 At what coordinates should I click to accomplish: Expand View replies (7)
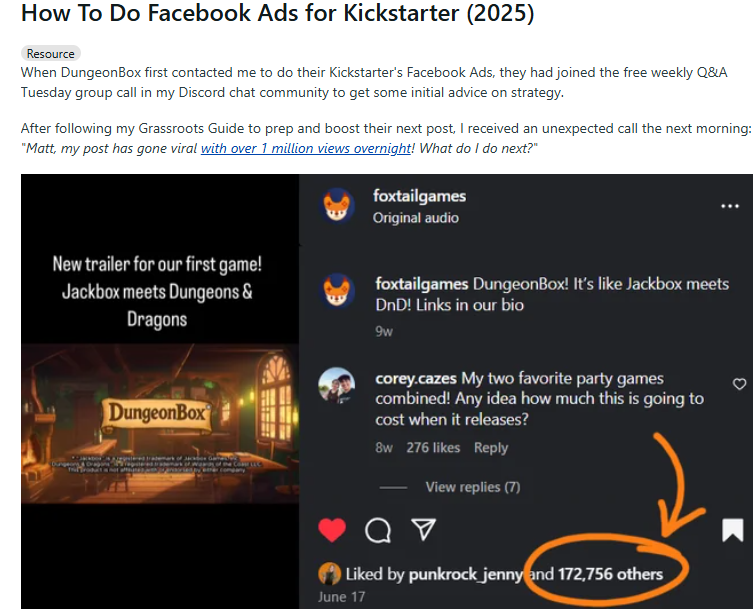point(472,487)
